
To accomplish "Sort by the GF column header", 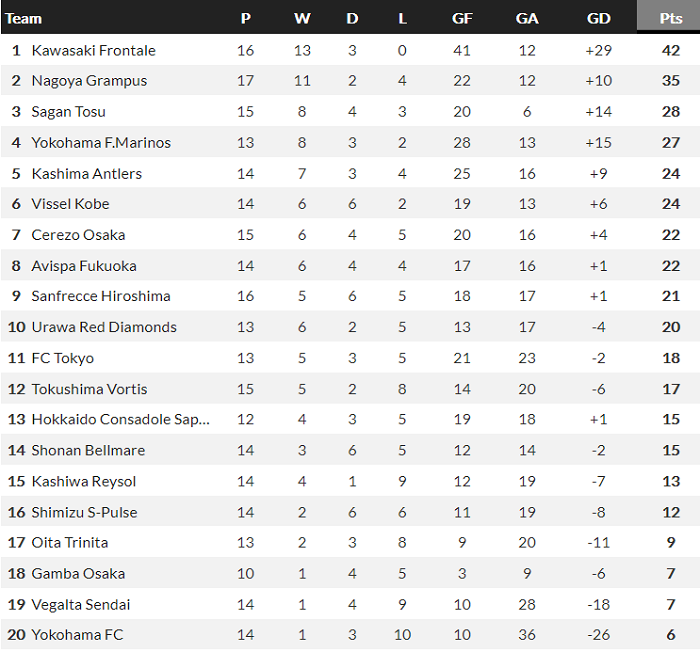I will click(x=462, y=18).
